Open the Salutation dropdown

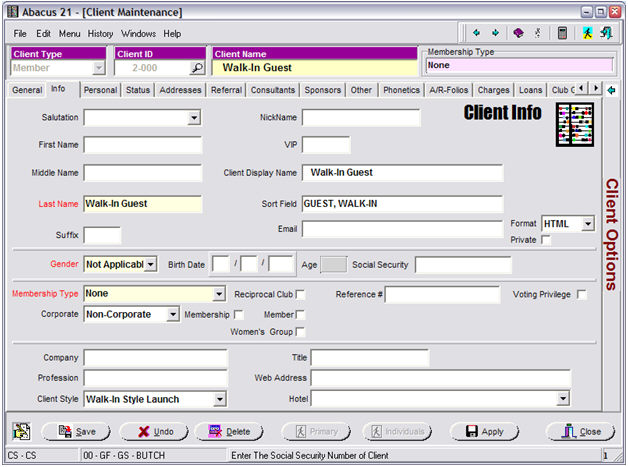click(x=194, y=118)
